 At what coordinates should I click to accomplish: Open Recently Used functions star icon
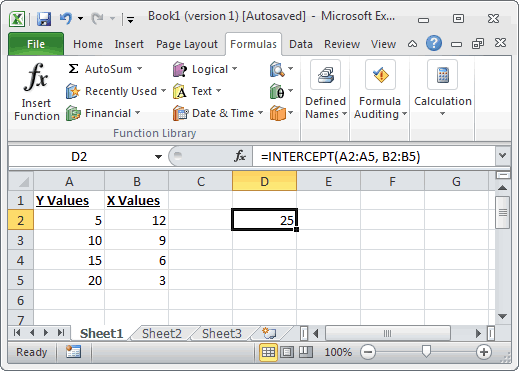click(73, 91)
